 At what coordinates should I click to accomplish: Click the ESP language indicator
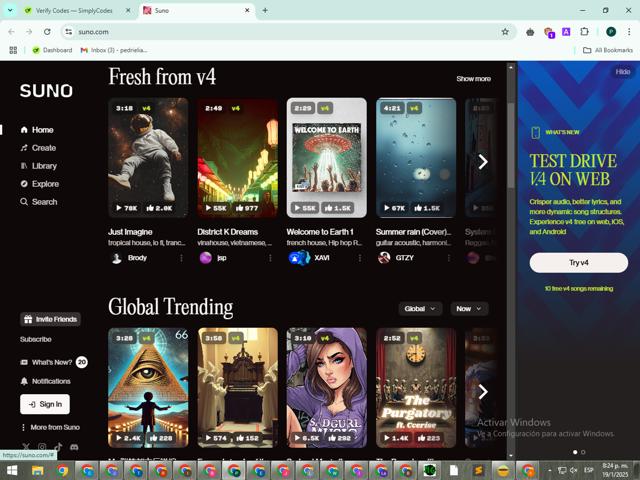pyautogui.click(x=589, y=471)
